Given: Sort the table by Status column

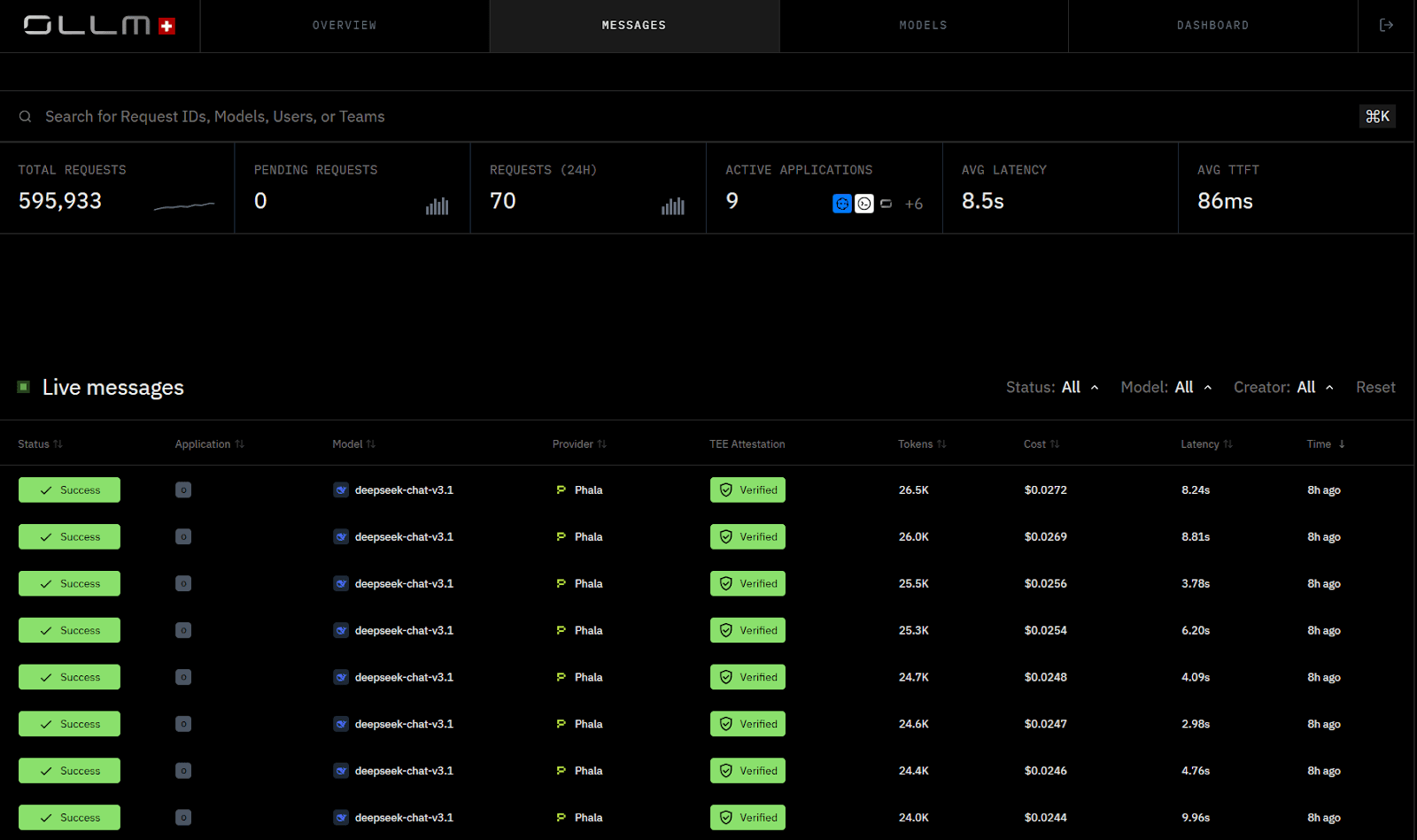Looking at the screenshot, I should click(x=40, y=444).
